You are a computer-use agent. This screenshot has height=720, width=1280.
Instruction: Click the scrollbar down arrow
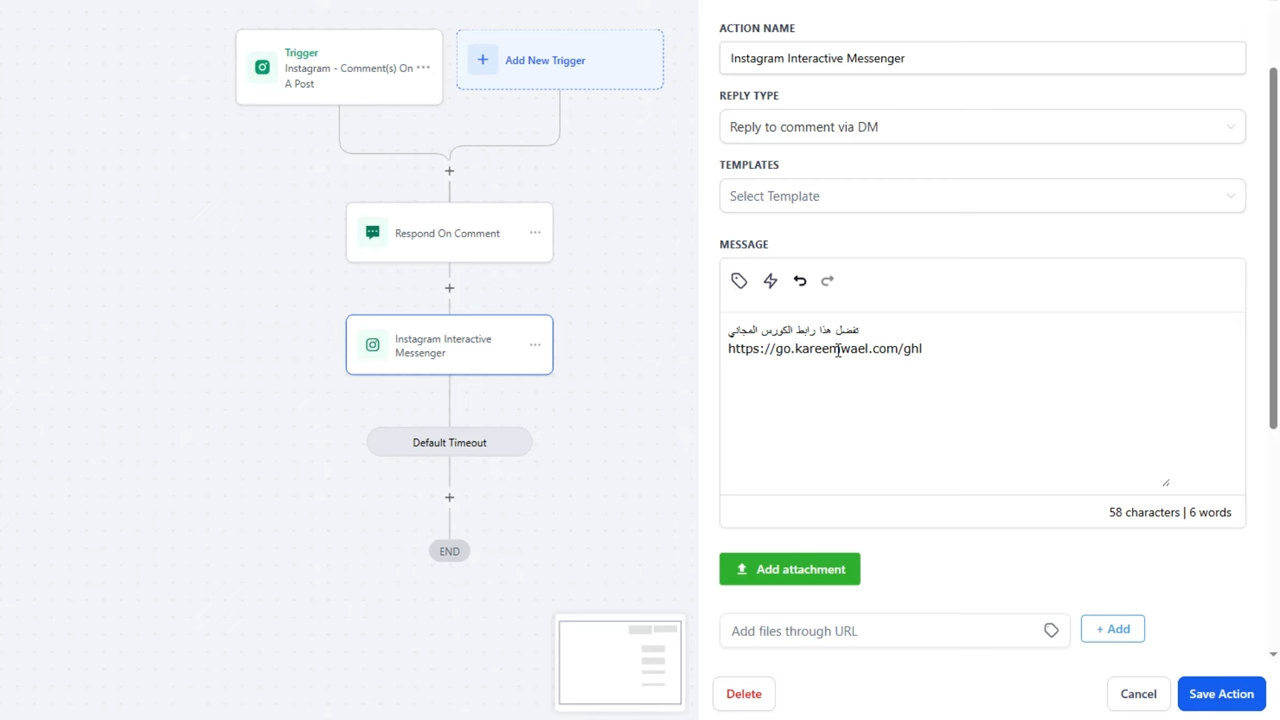coord(1273,654)
